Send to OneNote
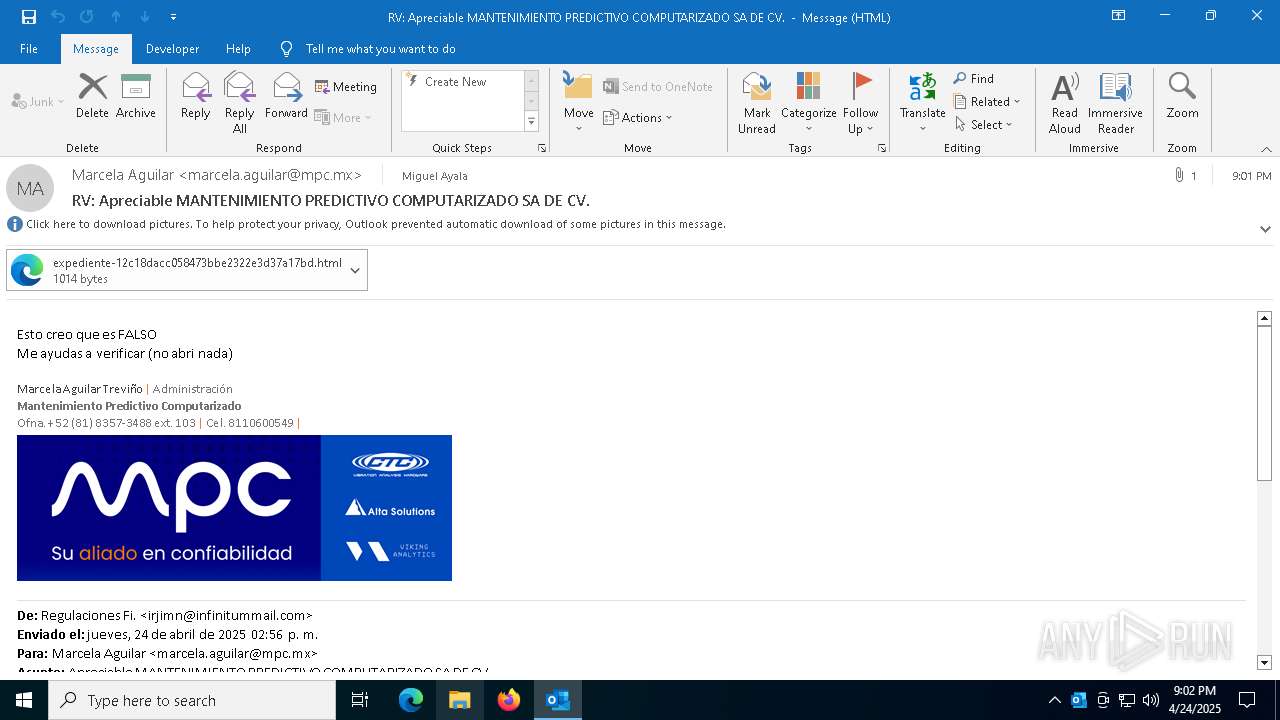1280x720 pixels. click(658, 87)
